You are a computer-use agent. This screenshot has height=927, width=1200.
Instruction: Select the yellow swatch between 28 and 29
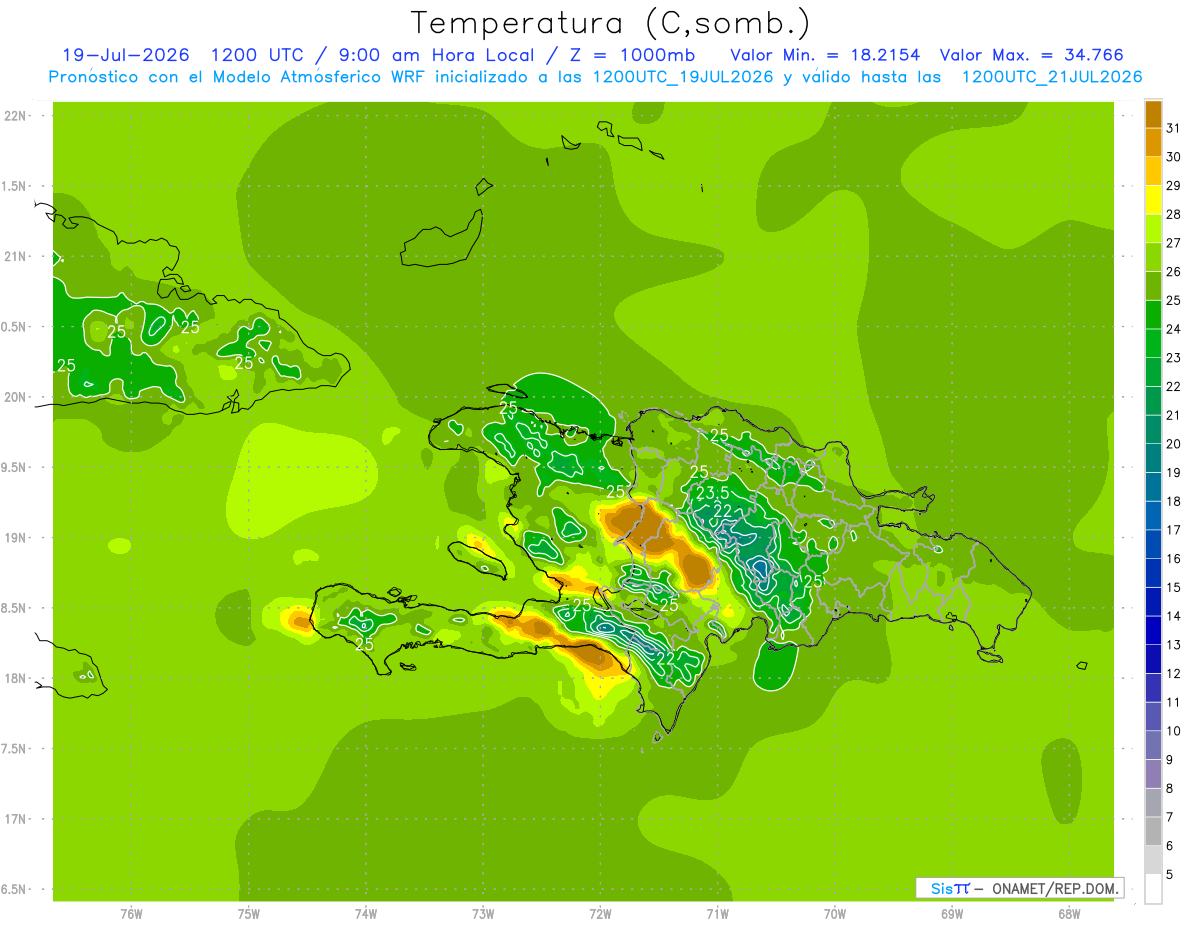point(1153,200)
